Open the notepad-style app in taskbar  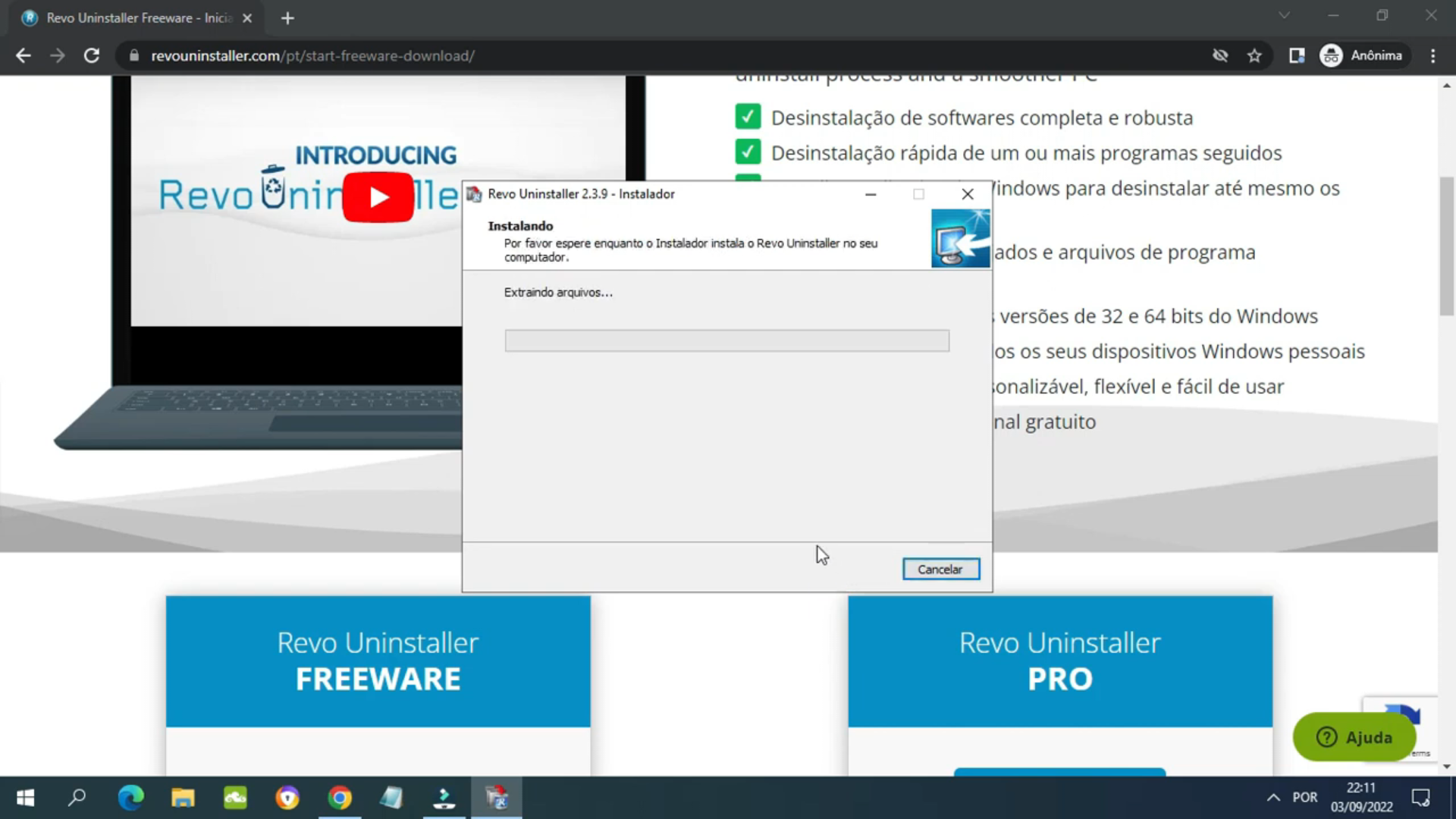pyautogui.click(x=392, y=798)
